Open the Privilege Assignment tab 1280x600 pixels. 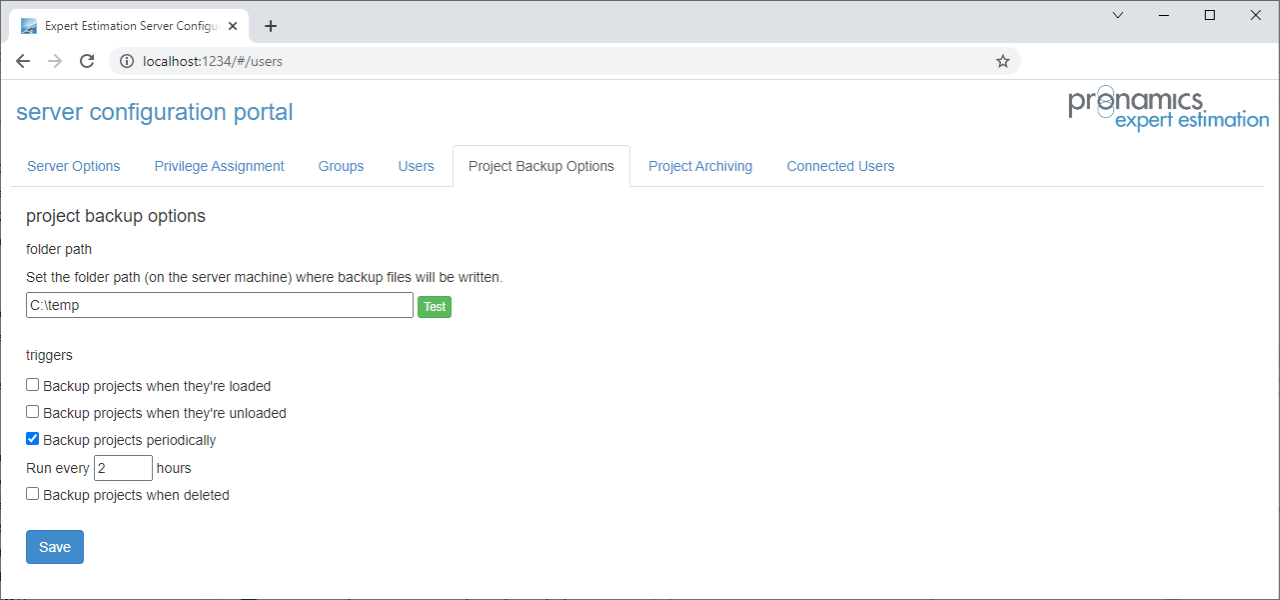tap(219, 166)
